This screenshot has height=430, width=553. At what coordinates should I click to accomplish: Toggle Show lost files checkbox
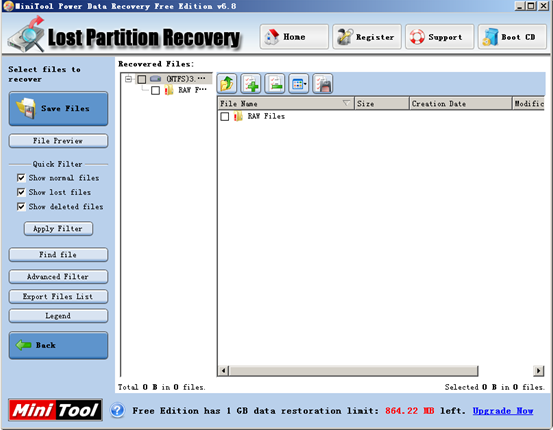pos(21,192)
